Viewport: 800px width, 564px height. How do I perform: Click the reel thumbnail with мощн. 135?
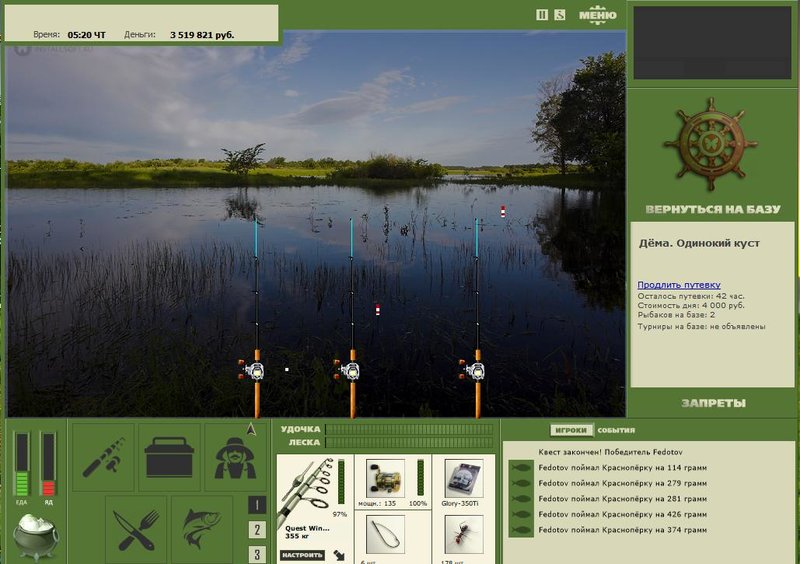click(385, 478)
